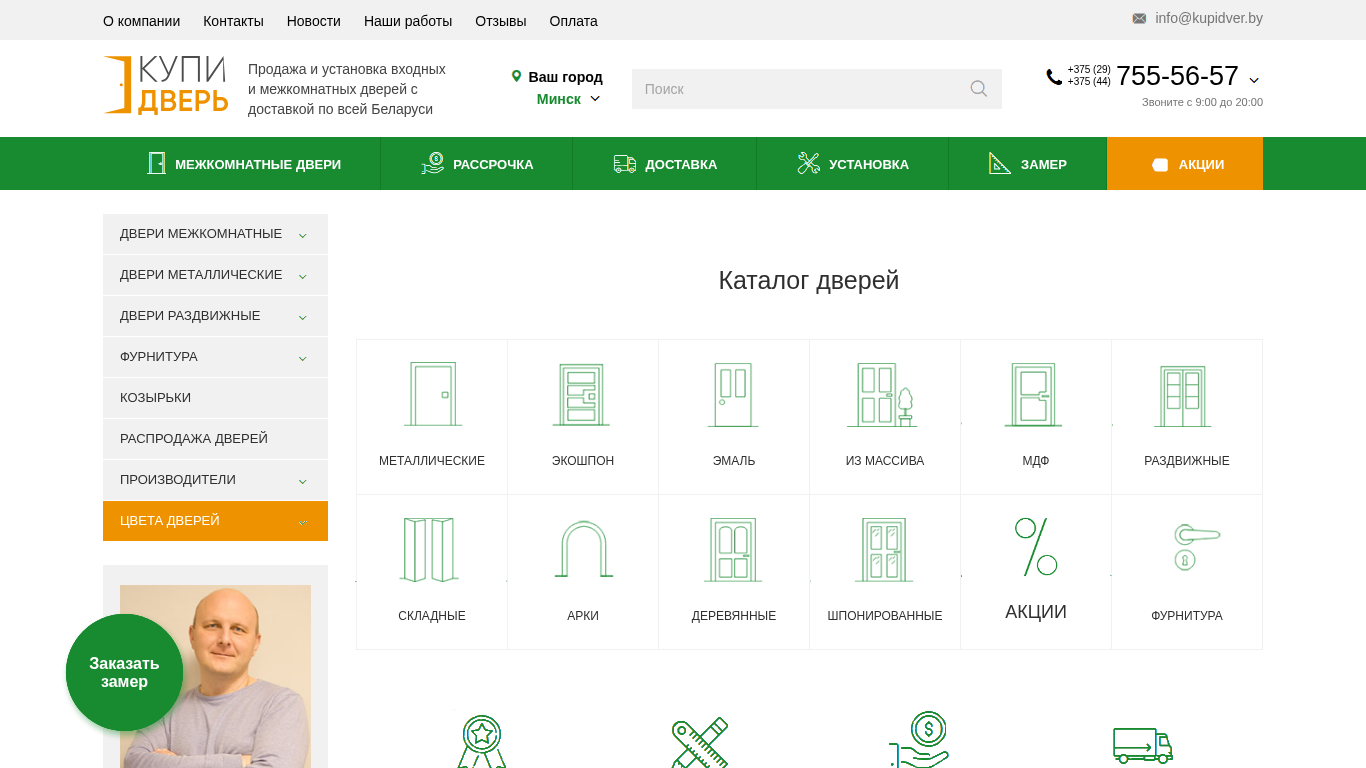The height and width of the screenshot is (768, 1366).
Task: Open the Минск city dropdown
Action: (x=568, y=99)
